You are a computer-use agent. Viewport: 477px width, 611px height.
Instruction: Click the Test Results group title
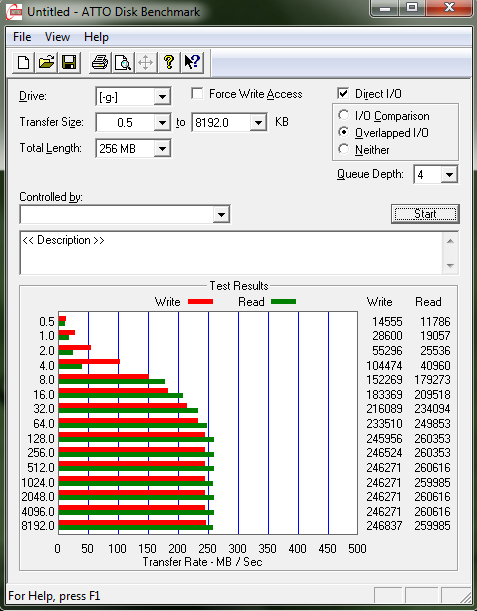pyautogui.click(x=239, y=286)
